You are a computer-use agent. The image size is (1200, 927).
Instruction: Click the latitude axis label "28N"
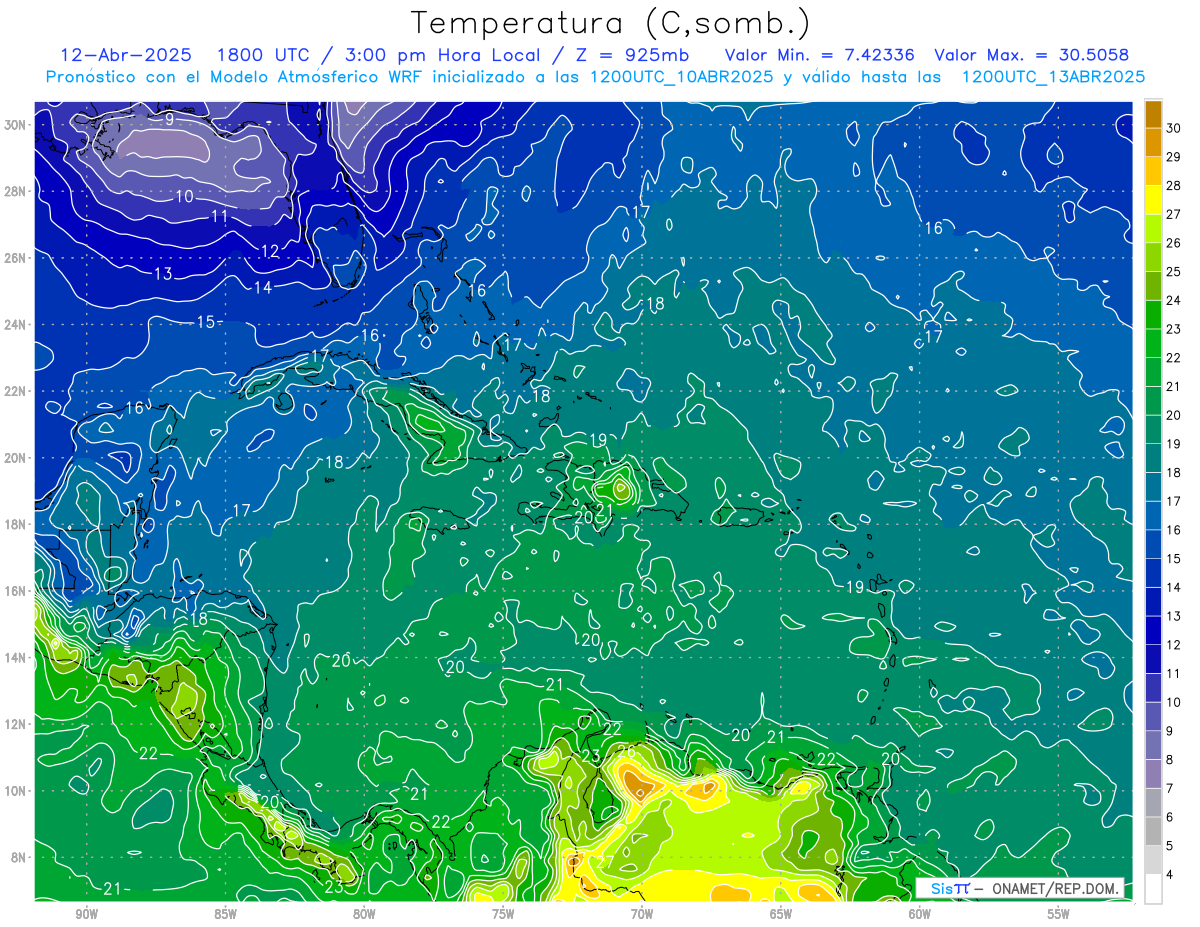click(17, 191)
